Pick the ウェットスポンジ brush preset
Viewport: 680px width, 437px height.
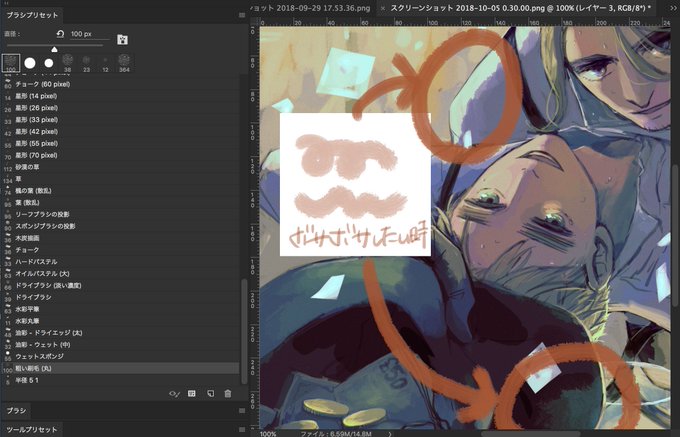point(121,356)
